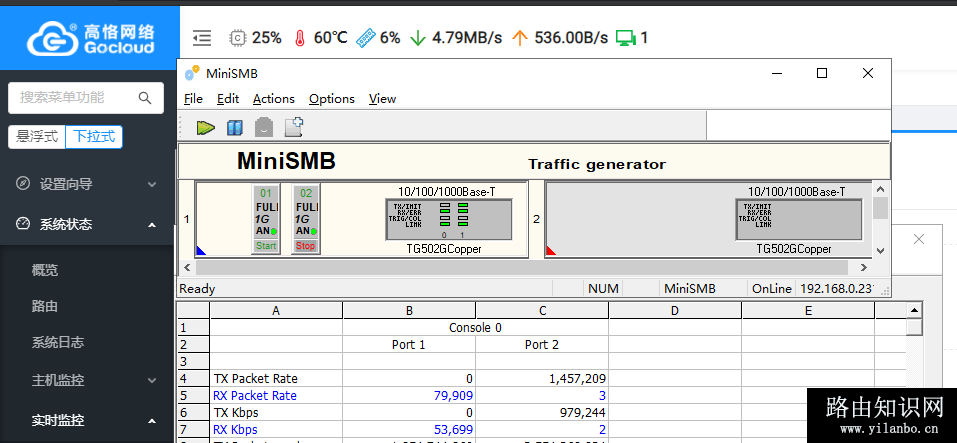This screenshot has height=443, width=957.
Task: Click port 02 card in MiniSMB
Action: (x=305, y=218)
